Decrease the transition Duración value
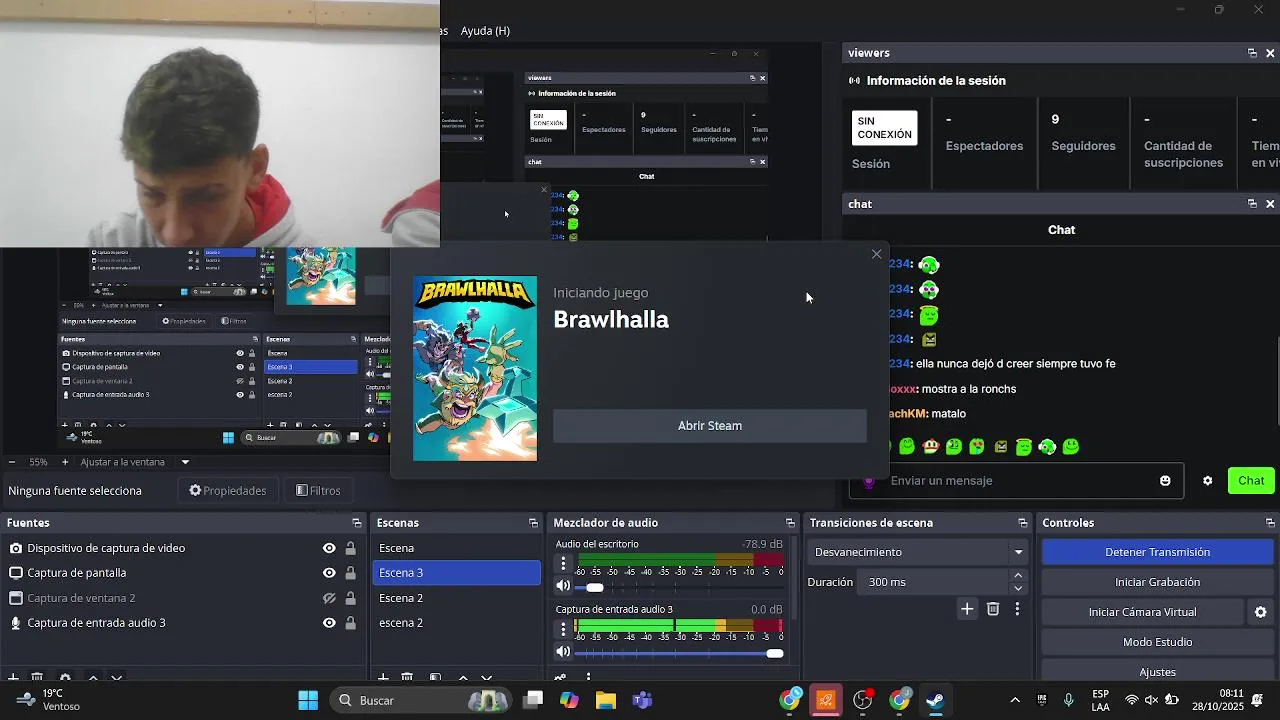 click(x=1018, y=588)
